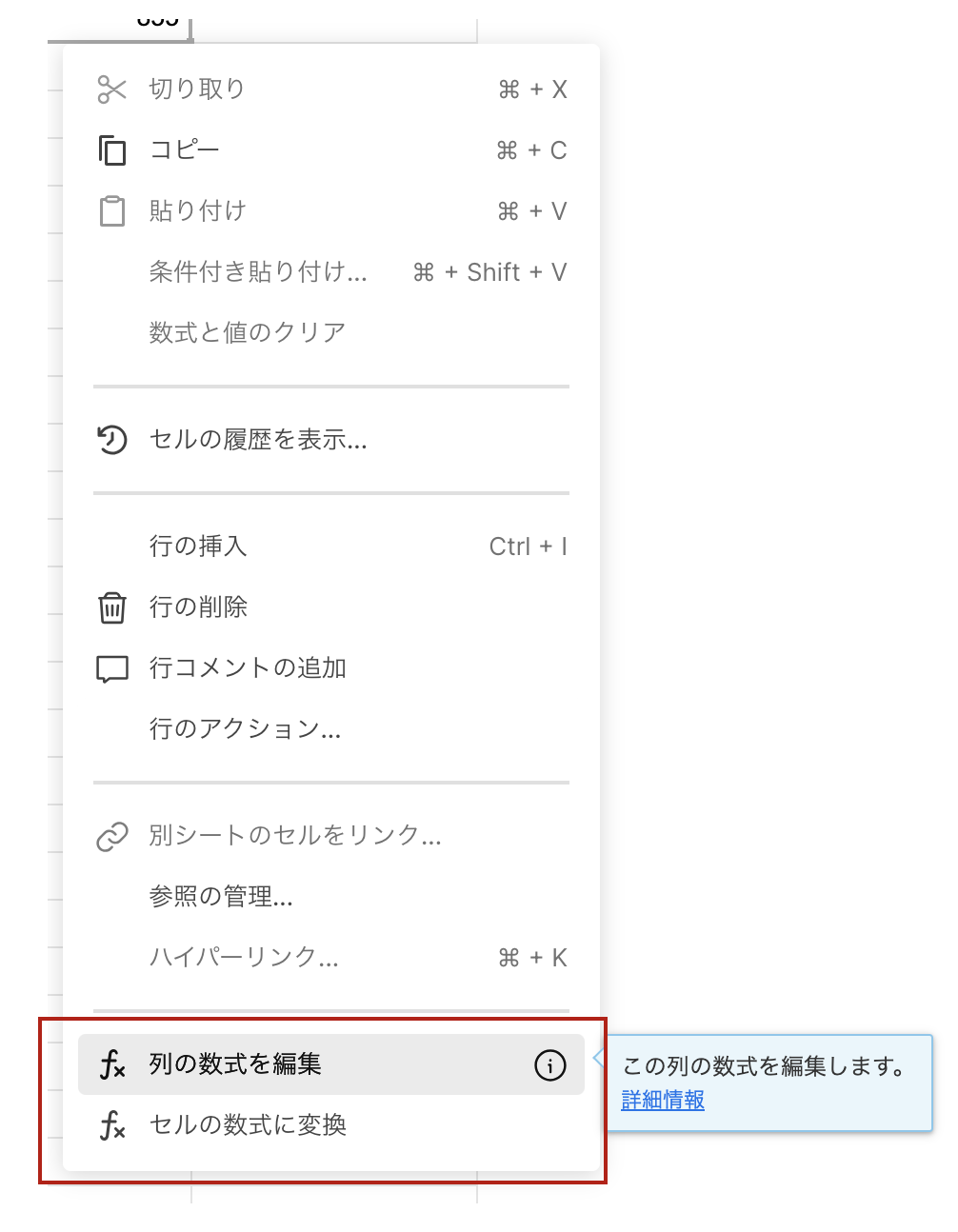Click the info circle icon beside 列の数式を編集

[550, 1064]
